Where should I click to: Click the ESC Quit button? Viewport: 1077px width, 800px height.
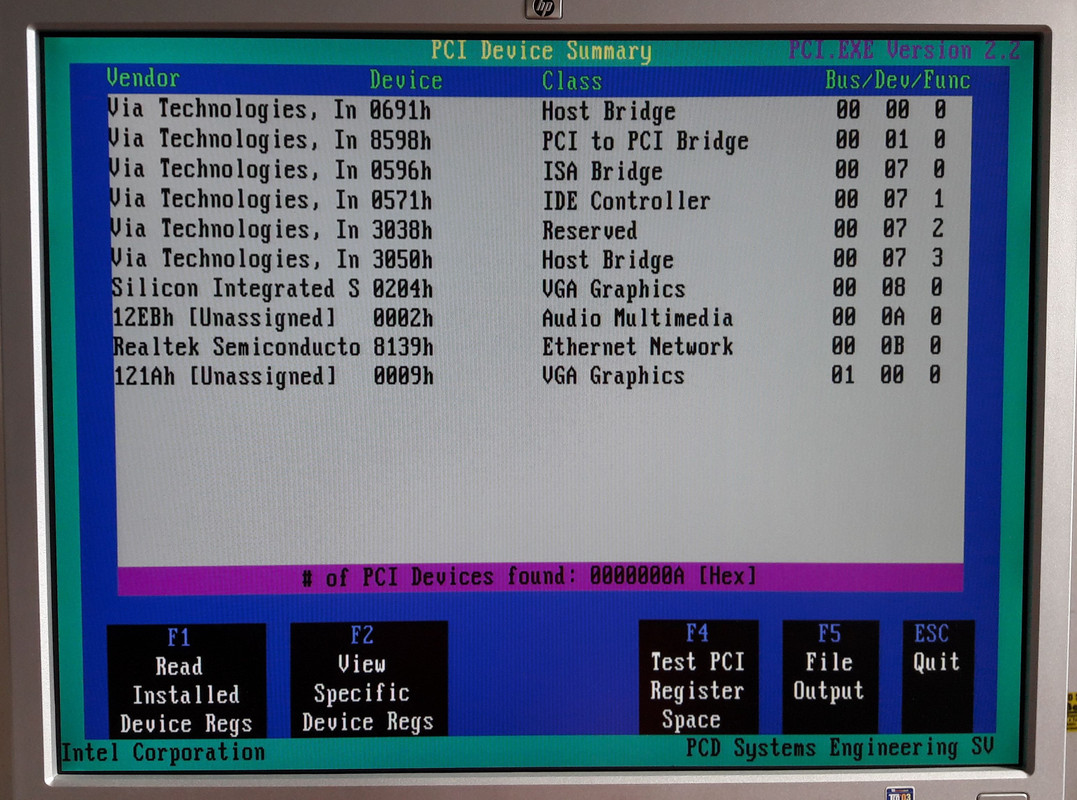click(x=937, y=676)
